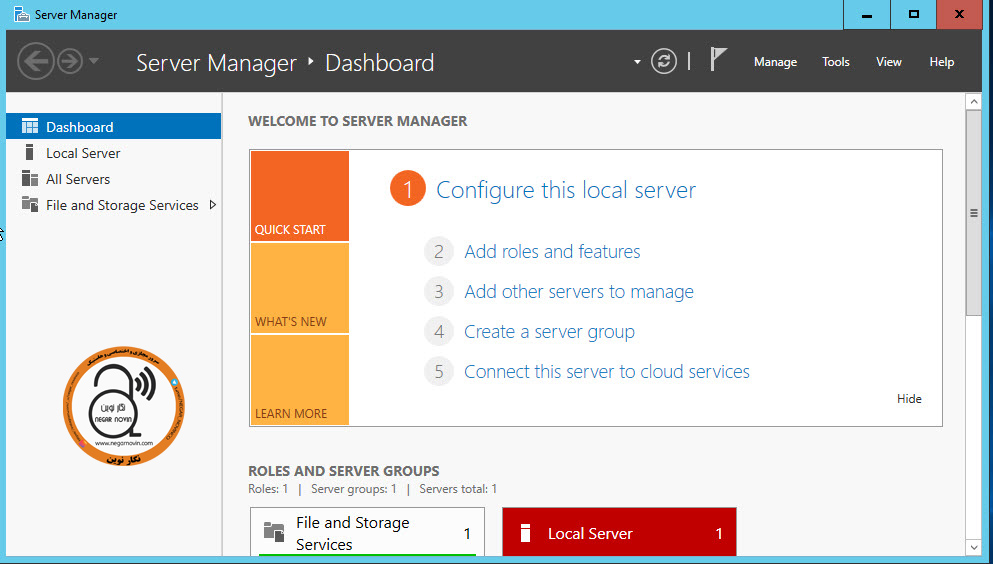Viewport: 993px width, 564px height.
Task: Click the 'ROLES AND SERVER GROUPS' heading
Action: tap(343, 471)
